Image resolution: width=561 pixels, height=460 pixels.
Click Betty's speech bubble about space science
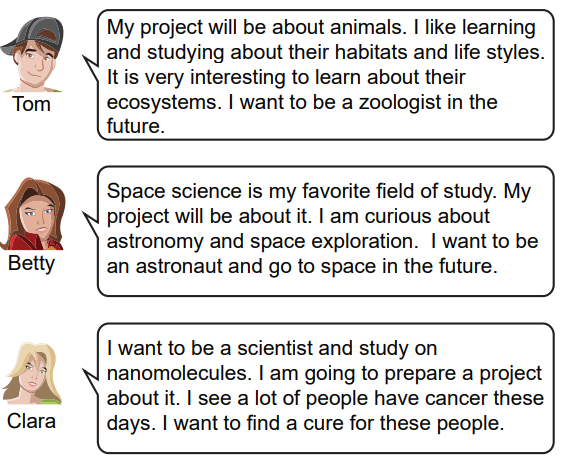click(326, 231)
